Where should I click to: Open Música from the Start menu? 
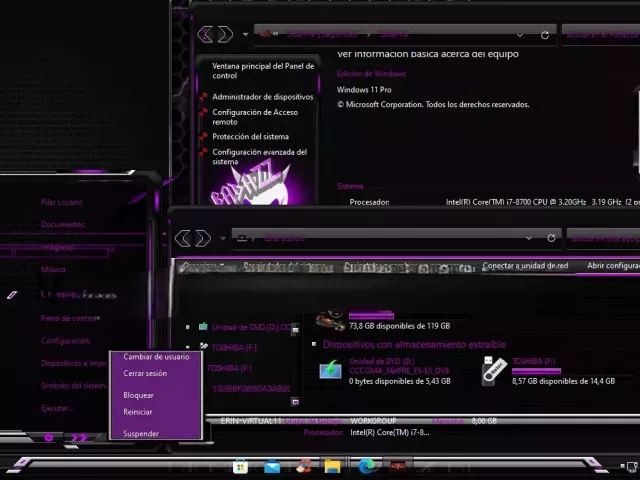[53, 269]
